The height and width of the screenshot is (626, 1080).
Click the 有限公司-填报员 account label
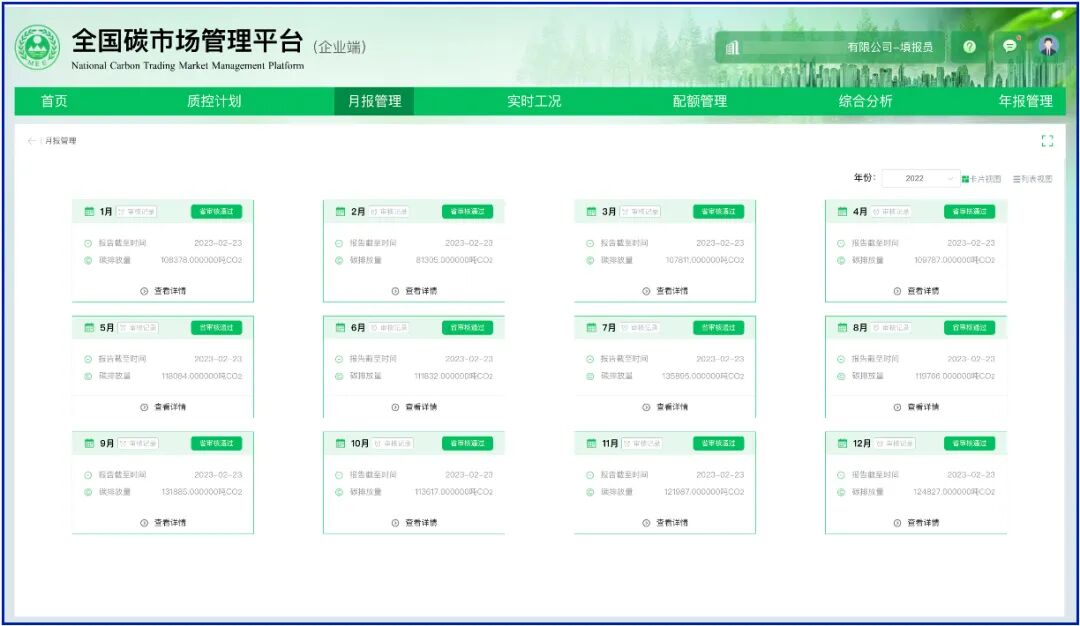[890, 47]
